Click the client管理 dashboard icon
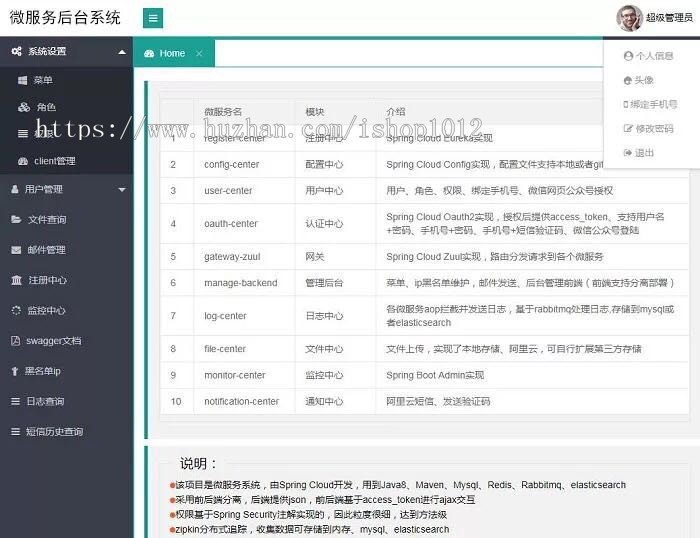 point(23,161)
